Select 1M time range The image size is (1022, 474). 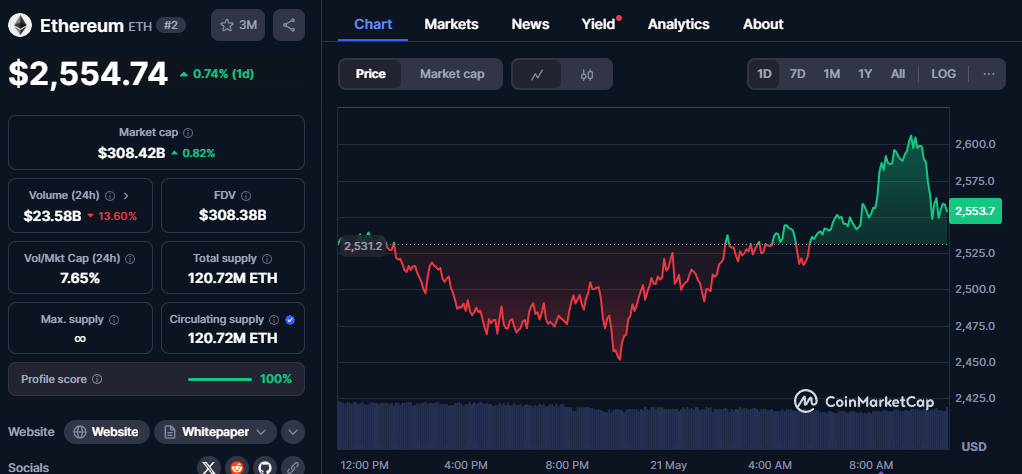[831, 74]
